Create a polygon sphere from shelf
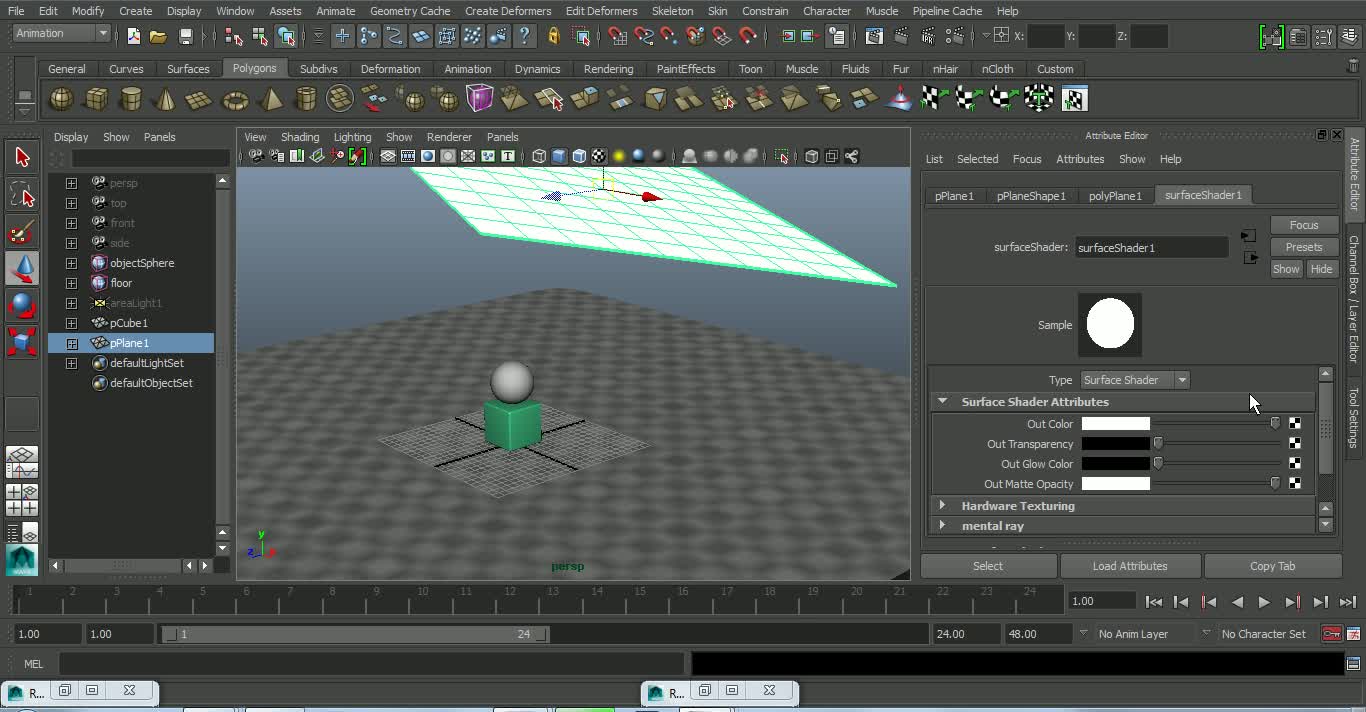Screen dimensions: 1366x712 coord(61,99)
